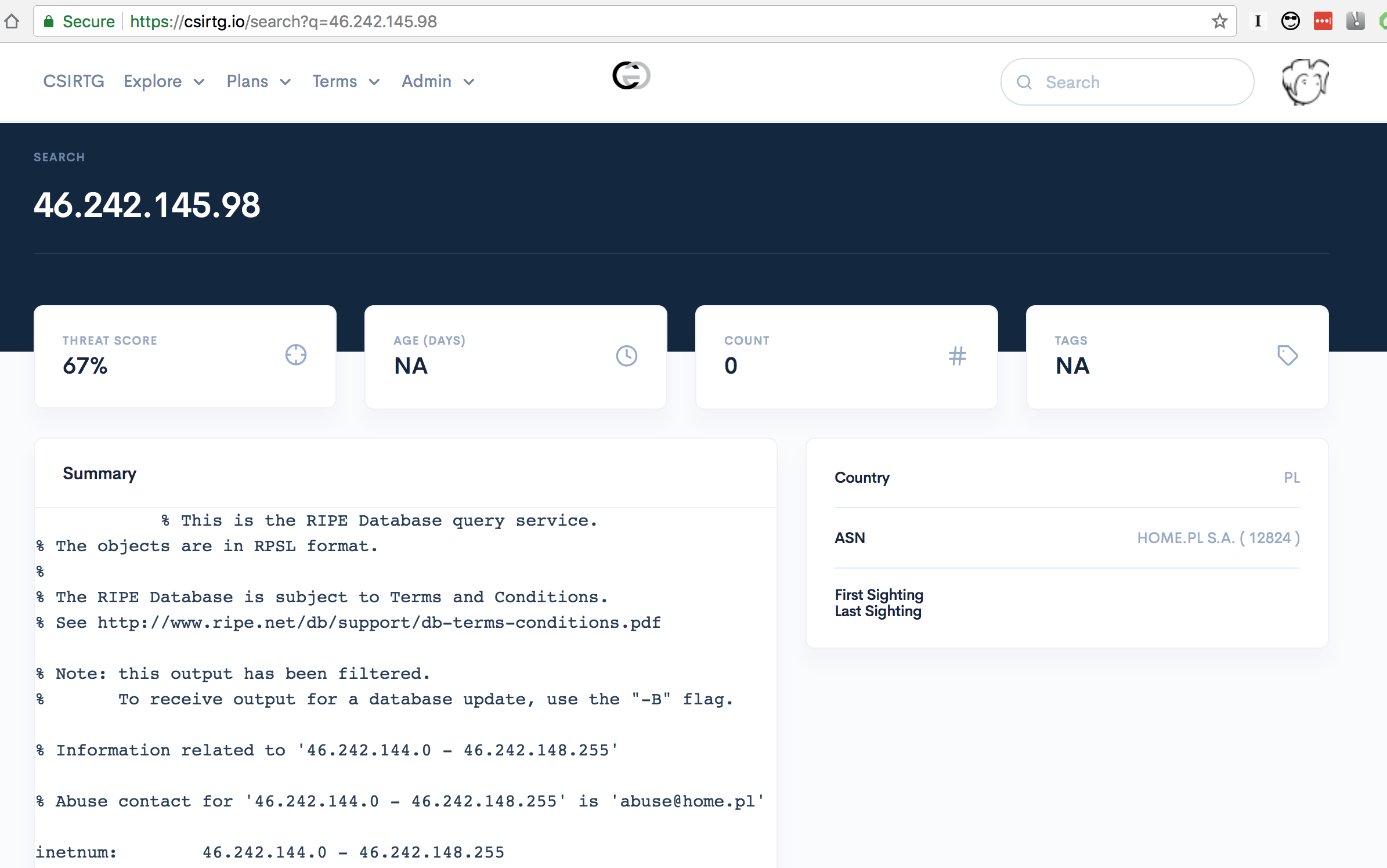Click the threat score crosshair icon
Viewport: 1387px width, 868px height.
coord(296,355)
